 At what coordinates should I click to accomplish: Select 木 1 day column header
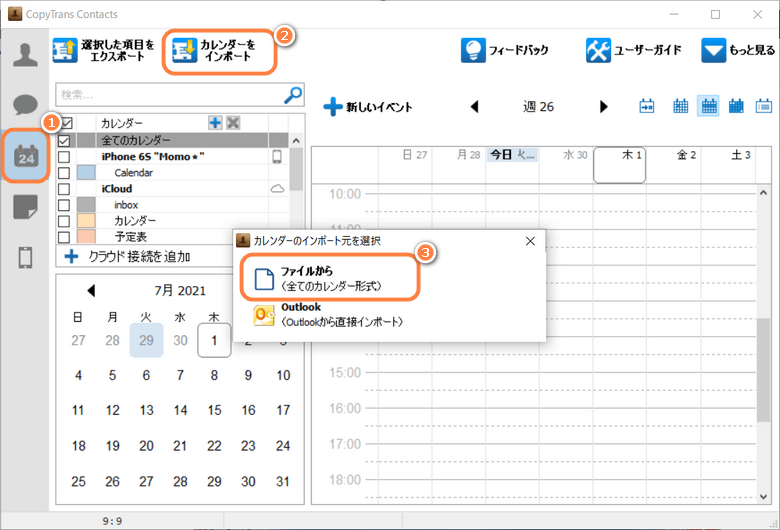tap(619, 165)
